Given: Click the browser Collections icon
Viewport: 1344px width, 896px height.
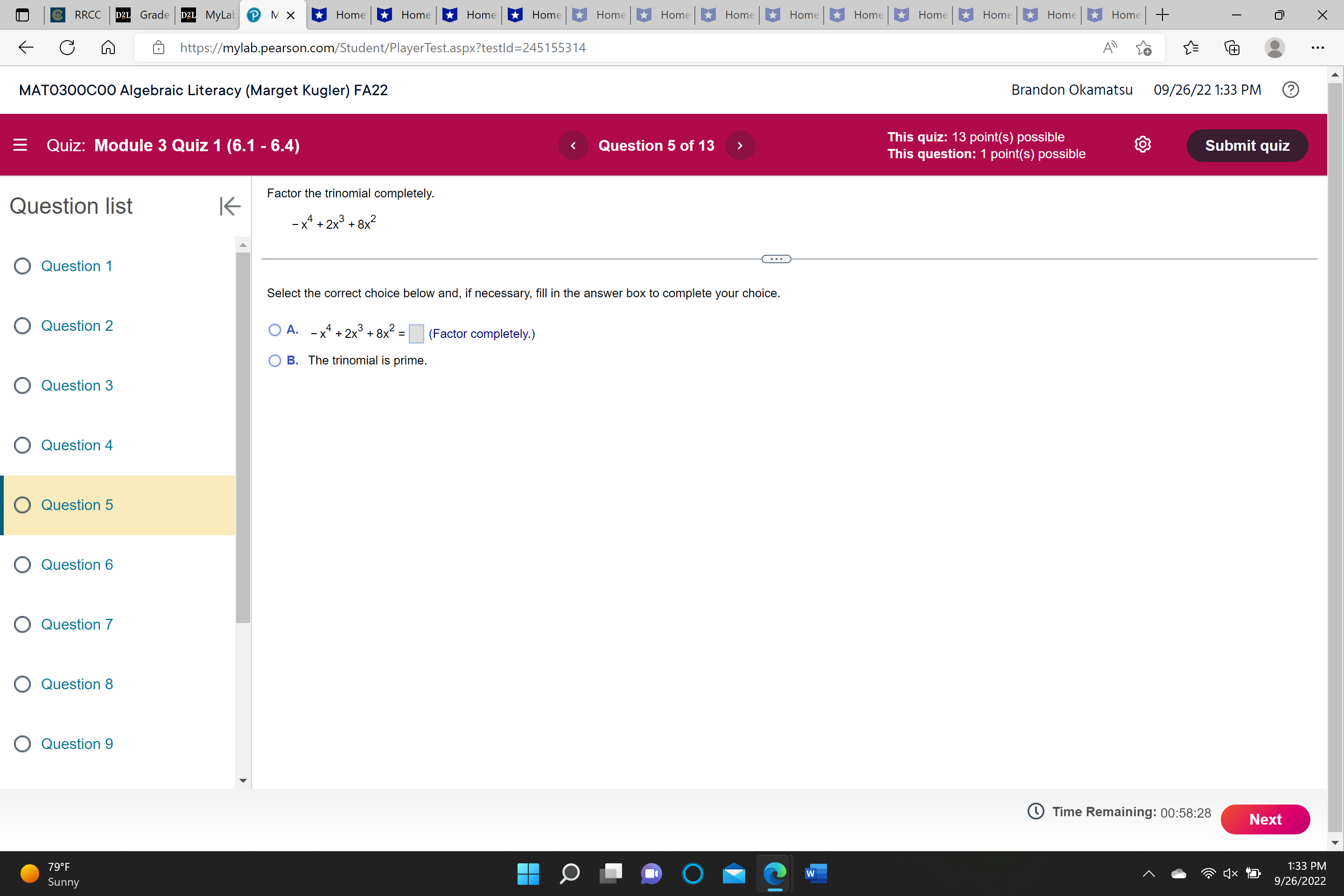Looking at the screenshot, I should [x=1232, y=48].
